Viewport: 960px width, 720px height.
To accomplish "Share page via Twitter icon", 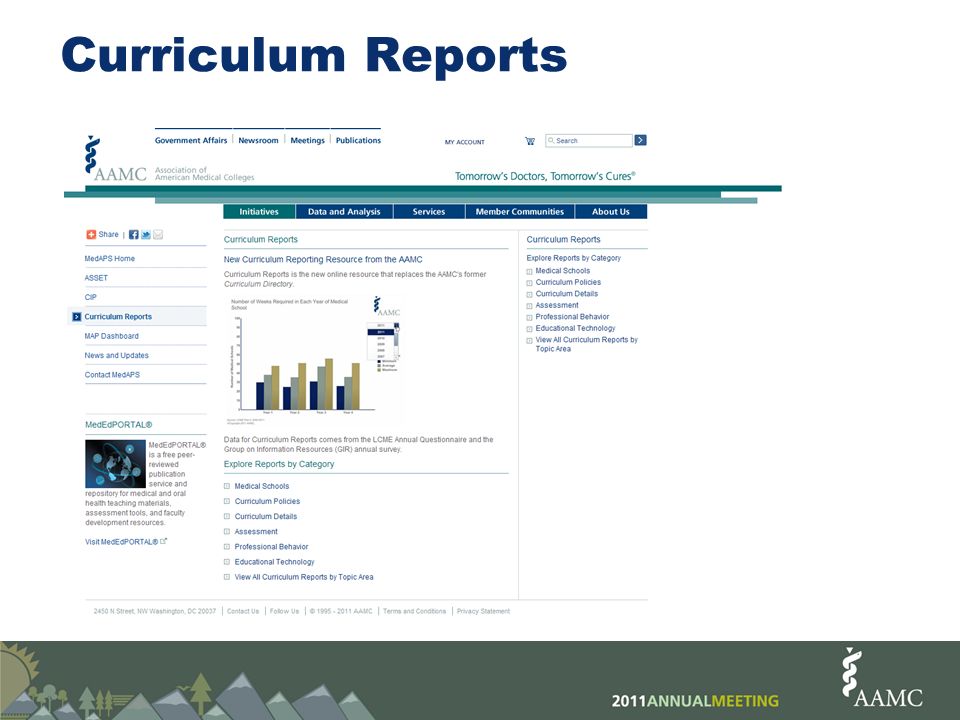I will (x=146, y=234).
